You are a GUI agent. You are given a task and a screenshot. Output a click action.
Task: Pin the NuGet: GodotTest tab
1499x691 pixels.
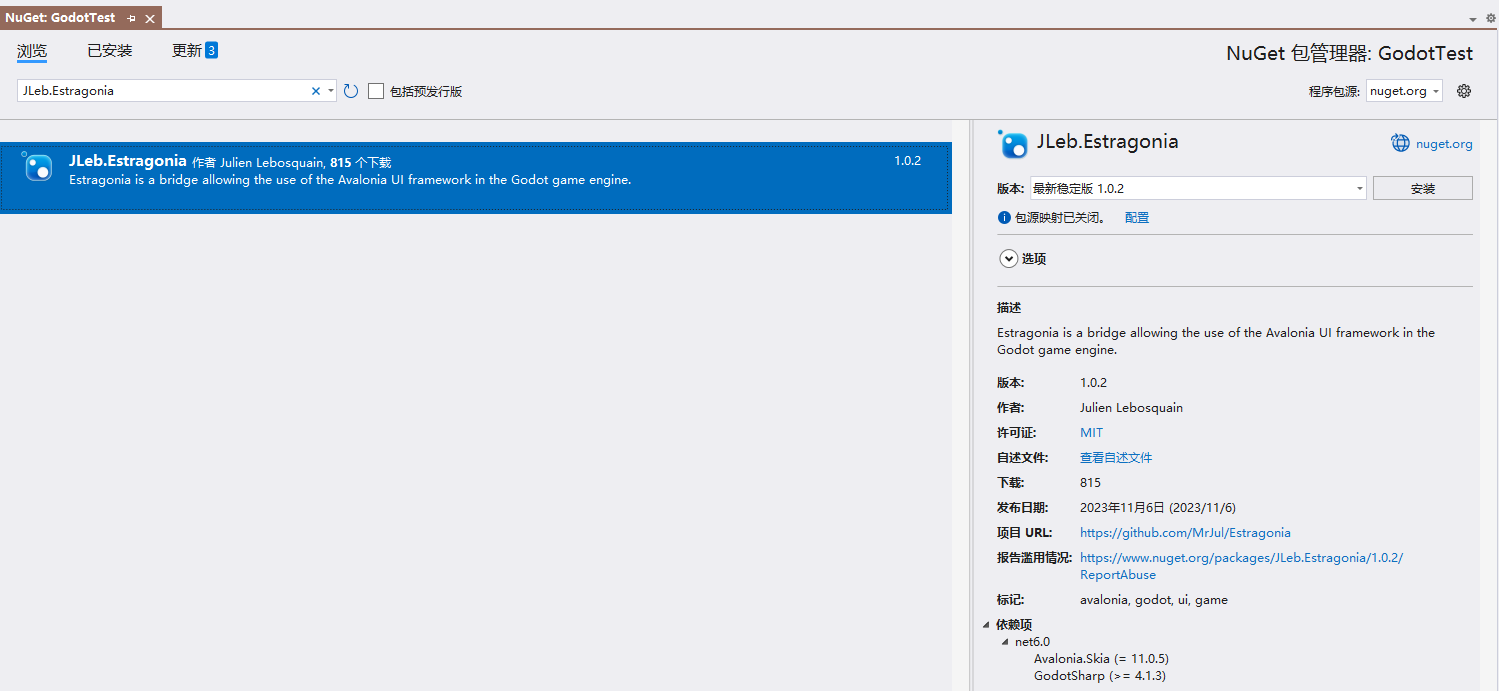[x=132, y=18]
